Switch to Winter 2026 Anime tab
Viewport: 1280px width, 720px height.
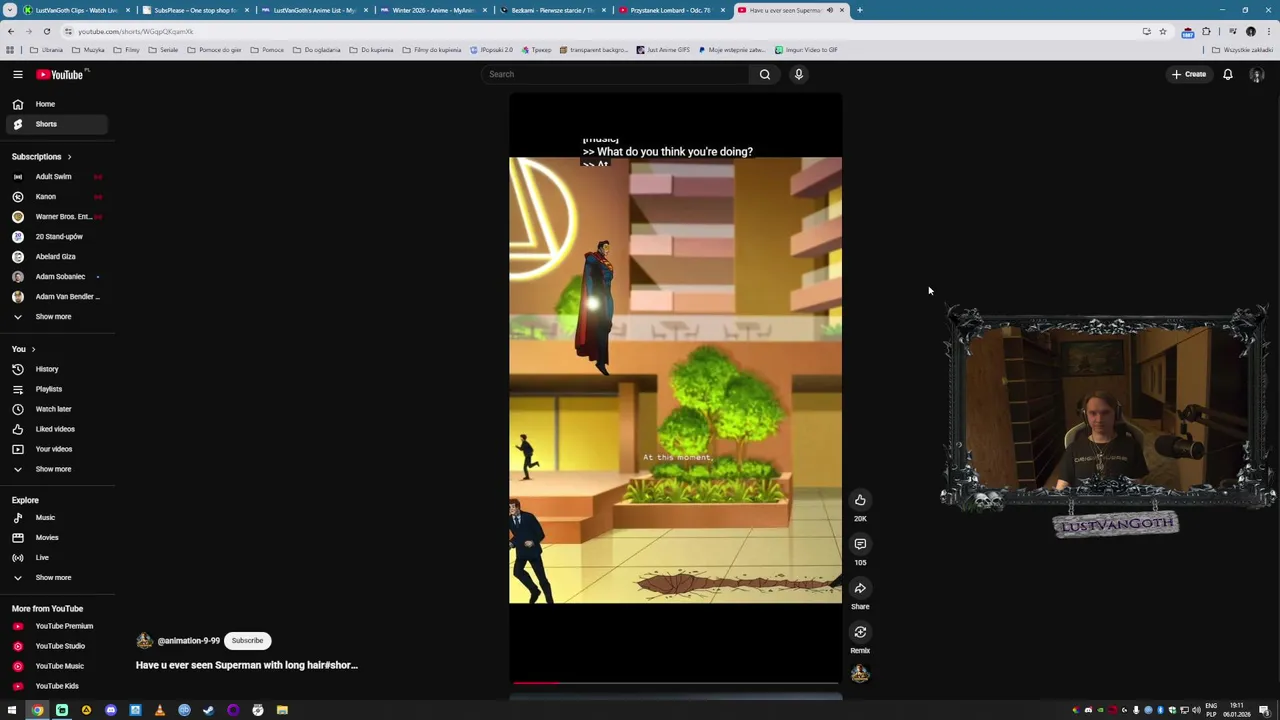click(x=433, y=10)
